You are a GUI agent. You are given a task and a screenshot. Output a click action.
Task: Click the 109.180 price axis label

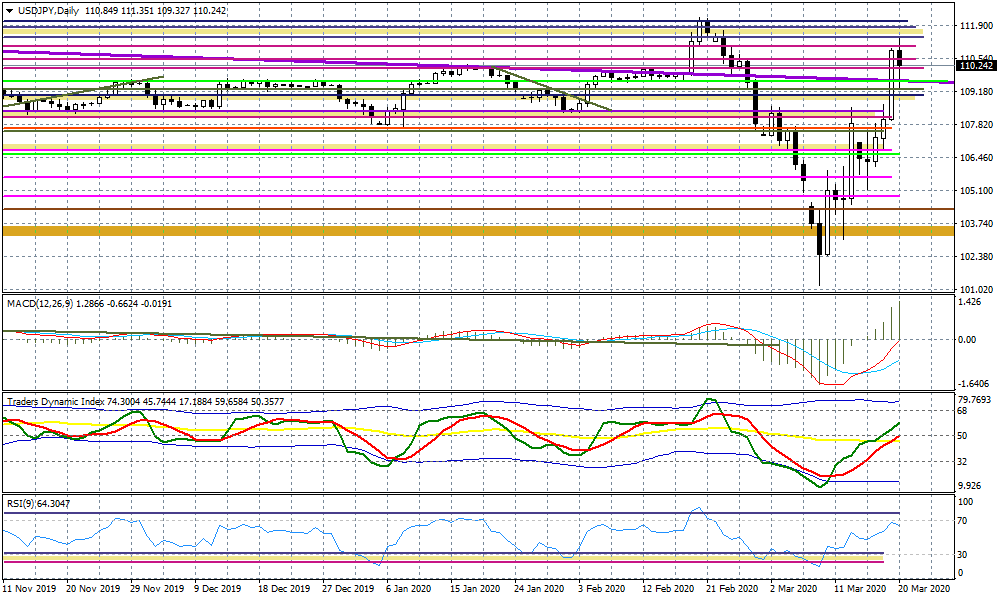click(976, 91)
